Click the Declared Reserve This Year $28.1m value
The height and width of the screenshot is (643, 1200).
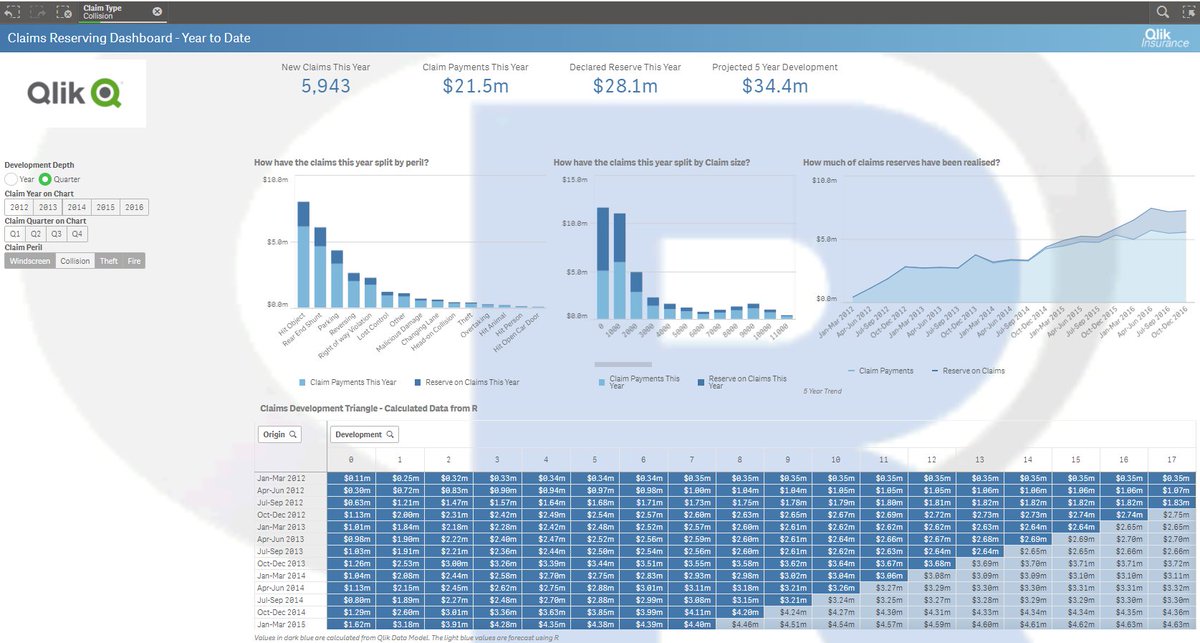click(x=625, y=86)
